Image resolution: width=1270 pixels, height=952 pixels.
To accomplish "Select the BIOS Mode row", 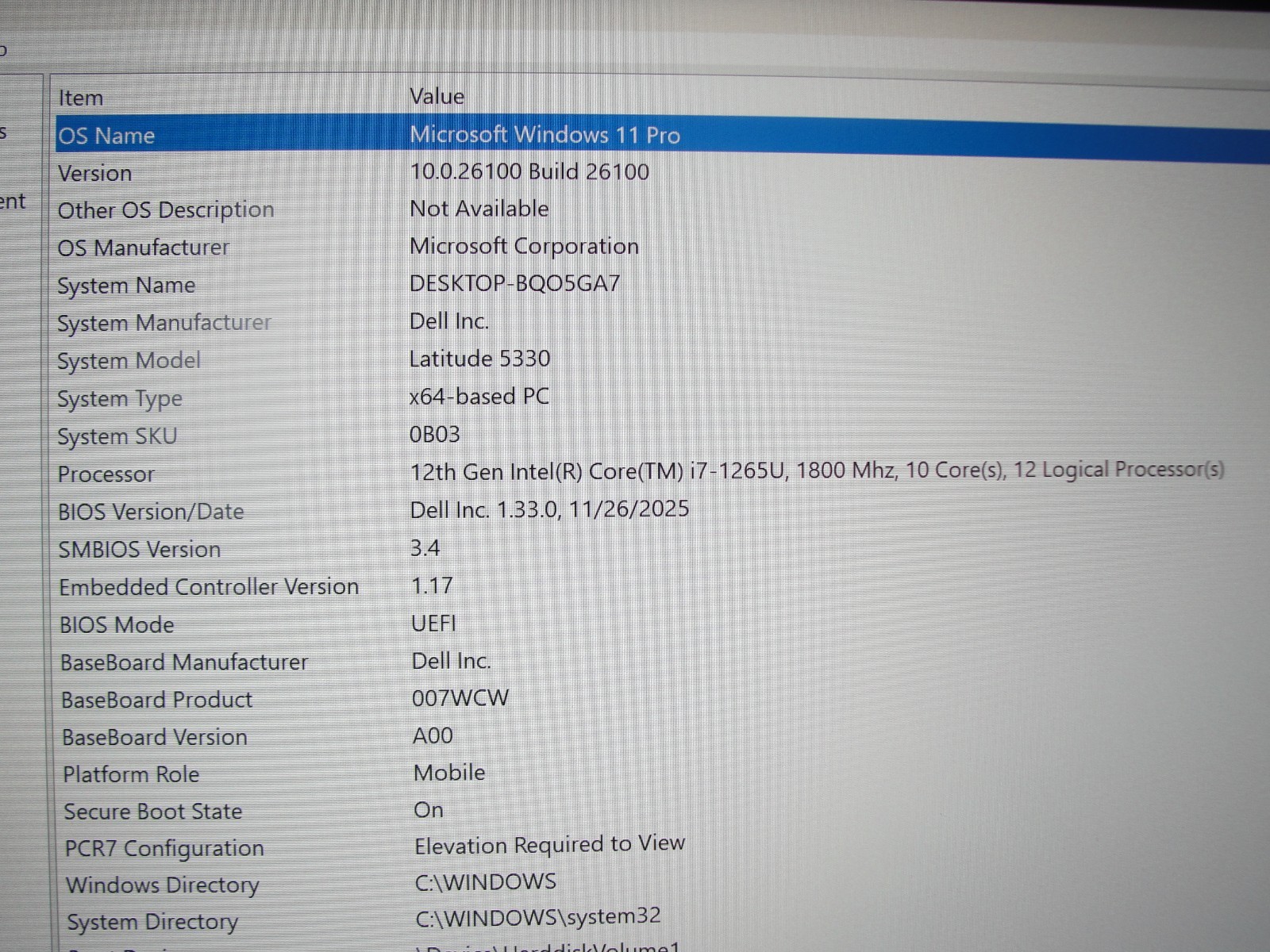I will (x=117, y=625).
